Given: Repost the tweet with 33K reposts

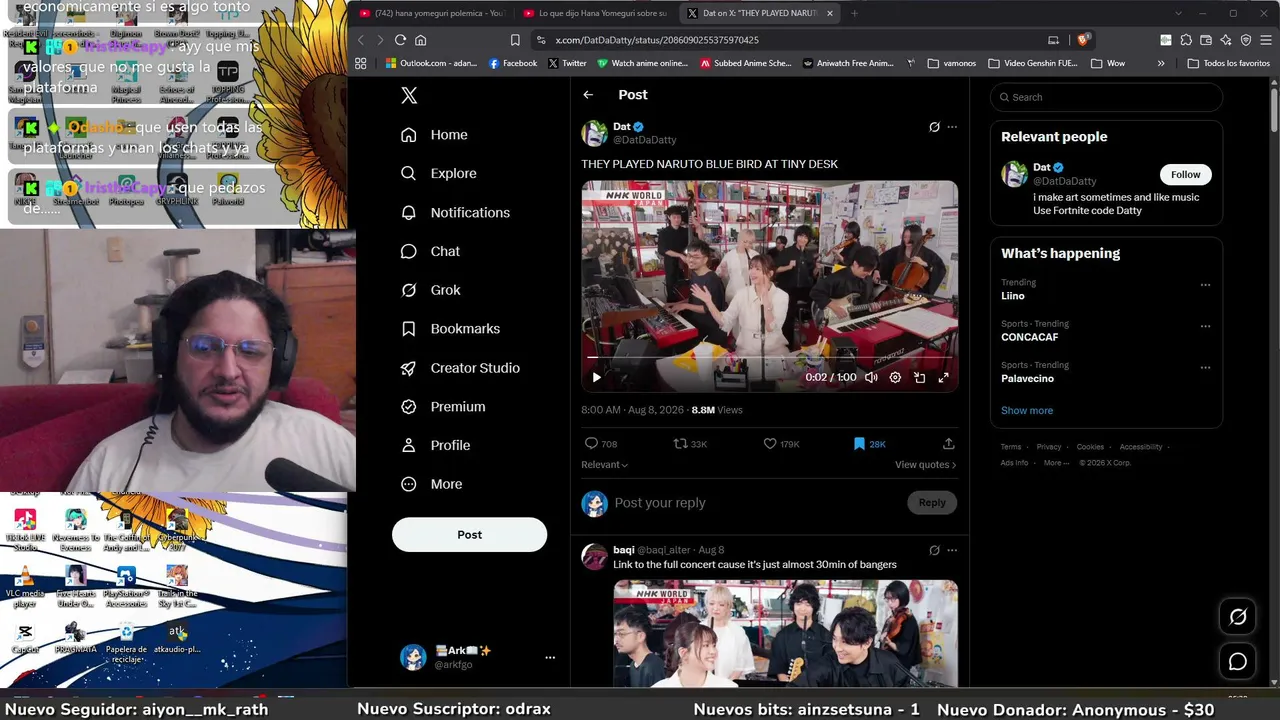Looking at the screenshot, I should point(680,443).
